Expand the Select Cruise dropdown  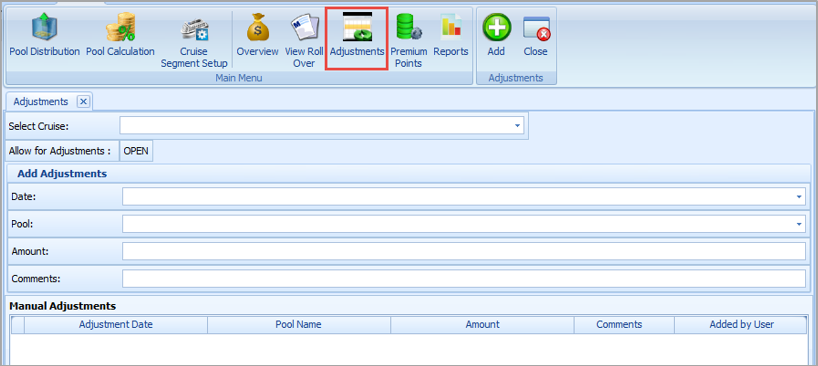pos(517,126)
